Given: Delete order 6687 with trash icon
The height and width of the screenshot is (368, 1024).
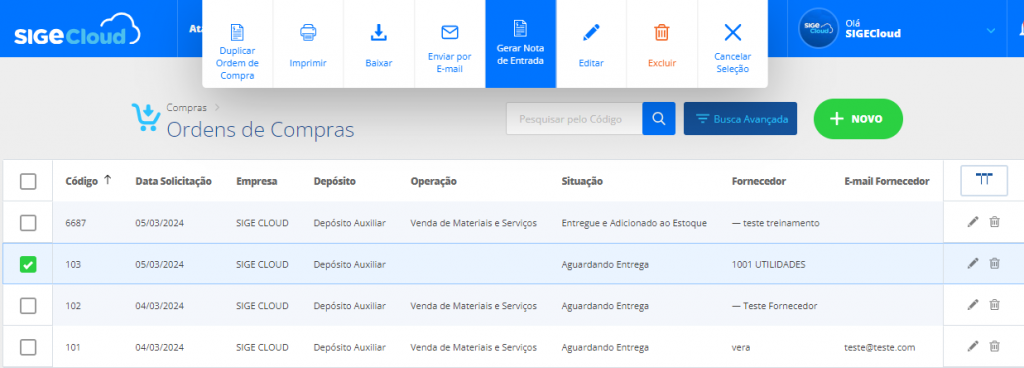Looking at the screenshot, I should 995,222.
